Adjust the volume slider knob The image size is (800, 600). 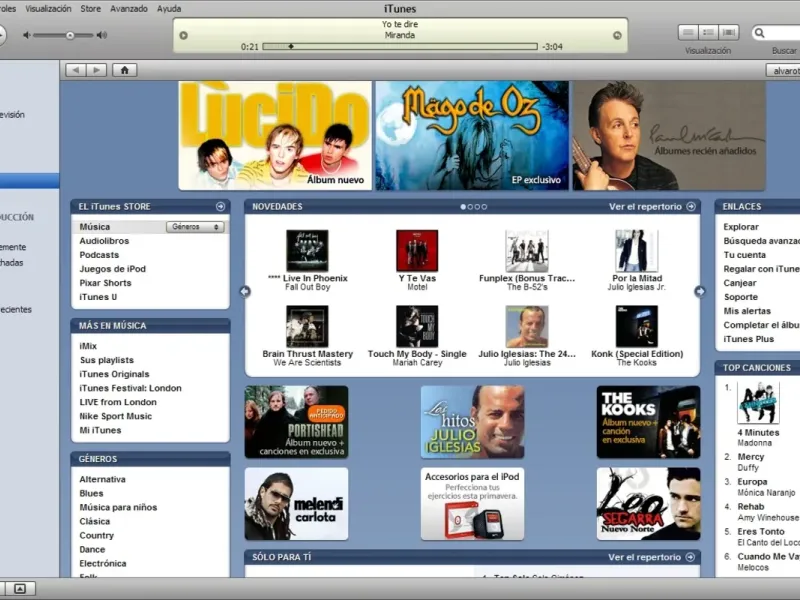pyautogui.click(x=70, y=35)
